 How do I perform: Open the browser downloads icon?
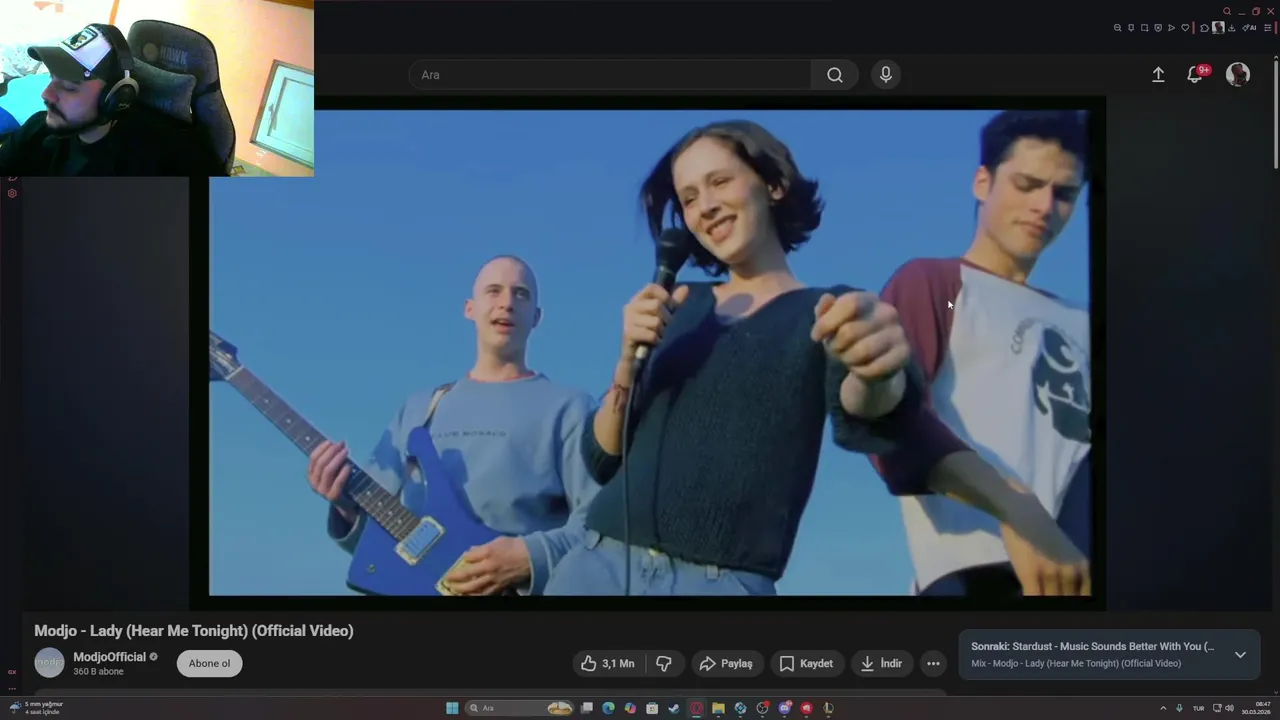tap(1232, 28)
